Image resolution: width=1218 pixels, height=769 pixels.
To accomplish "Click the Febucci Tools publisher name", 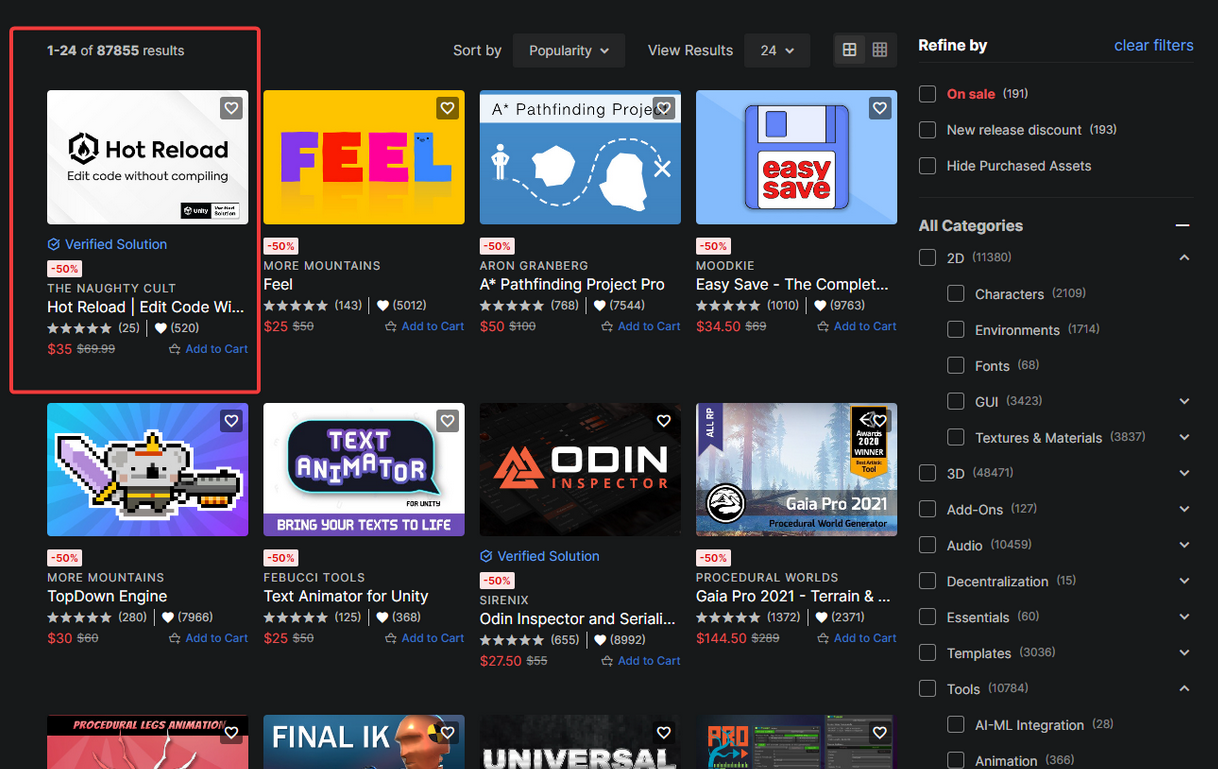I will (x=314, y=578).
